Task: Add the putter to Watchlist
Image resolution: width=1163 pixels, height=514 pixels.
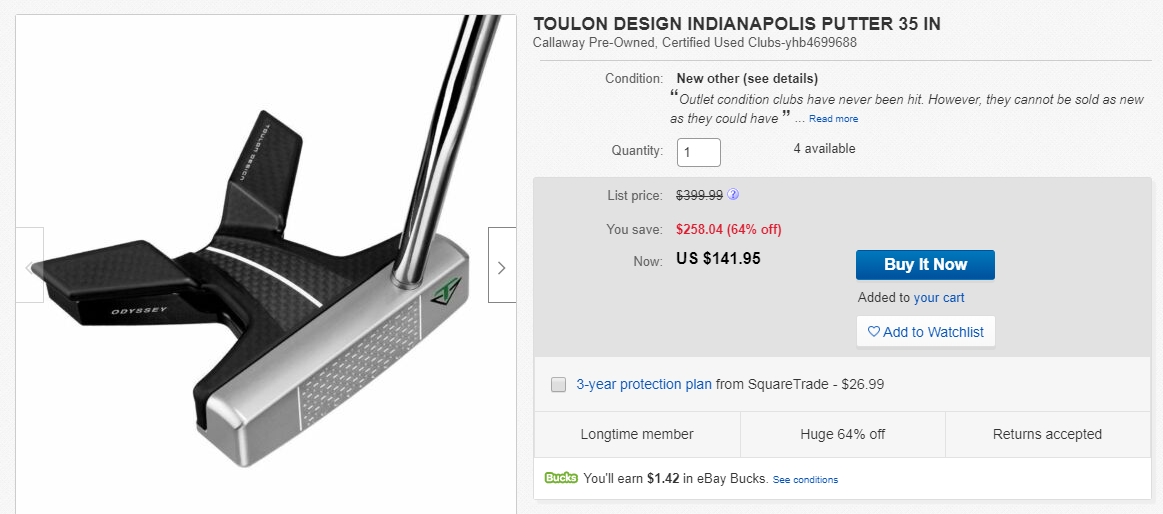Action: tap(925, 332)
